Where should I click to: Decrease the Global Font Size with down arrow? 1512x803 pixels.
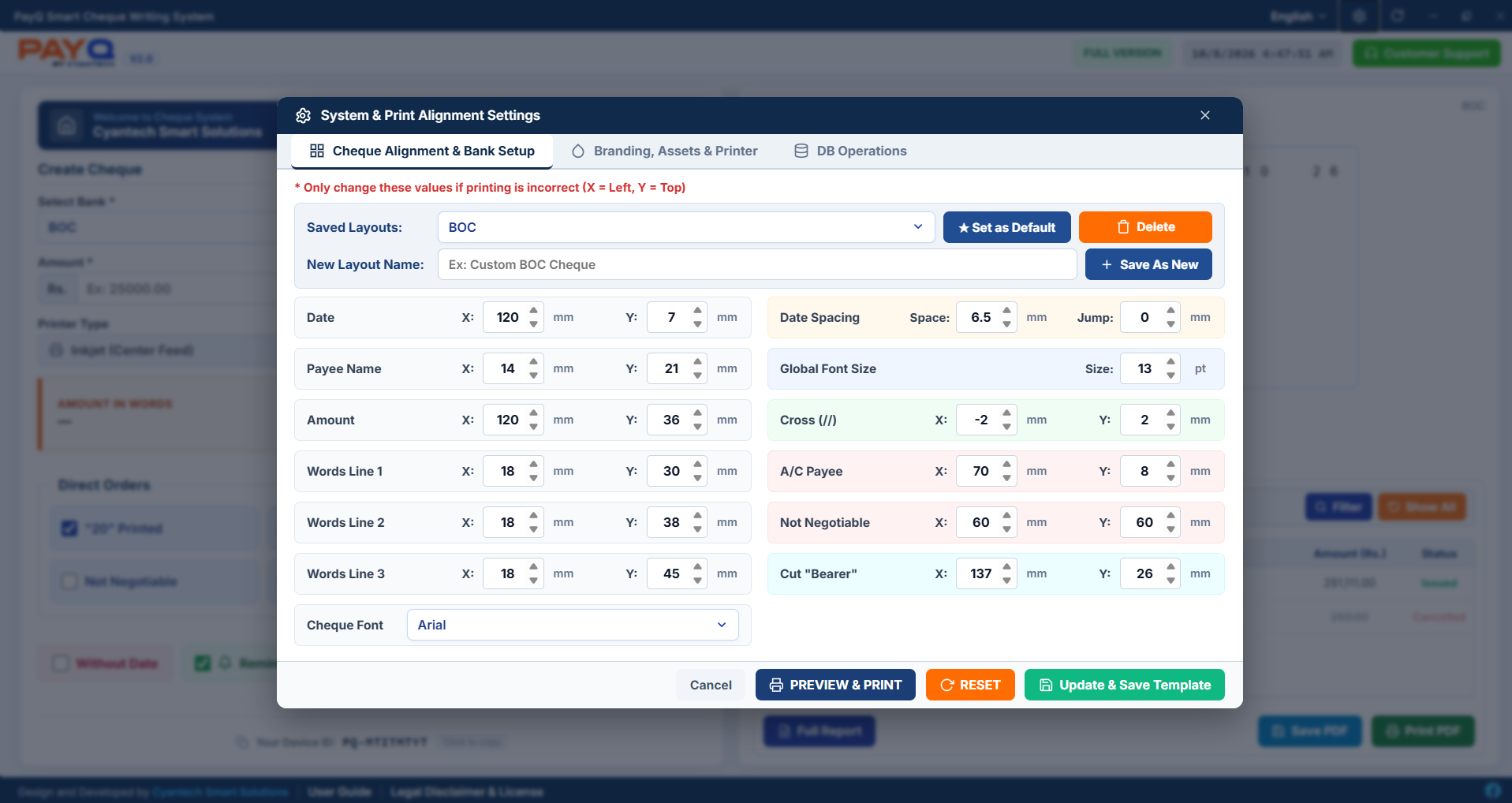coord(1170,375)
